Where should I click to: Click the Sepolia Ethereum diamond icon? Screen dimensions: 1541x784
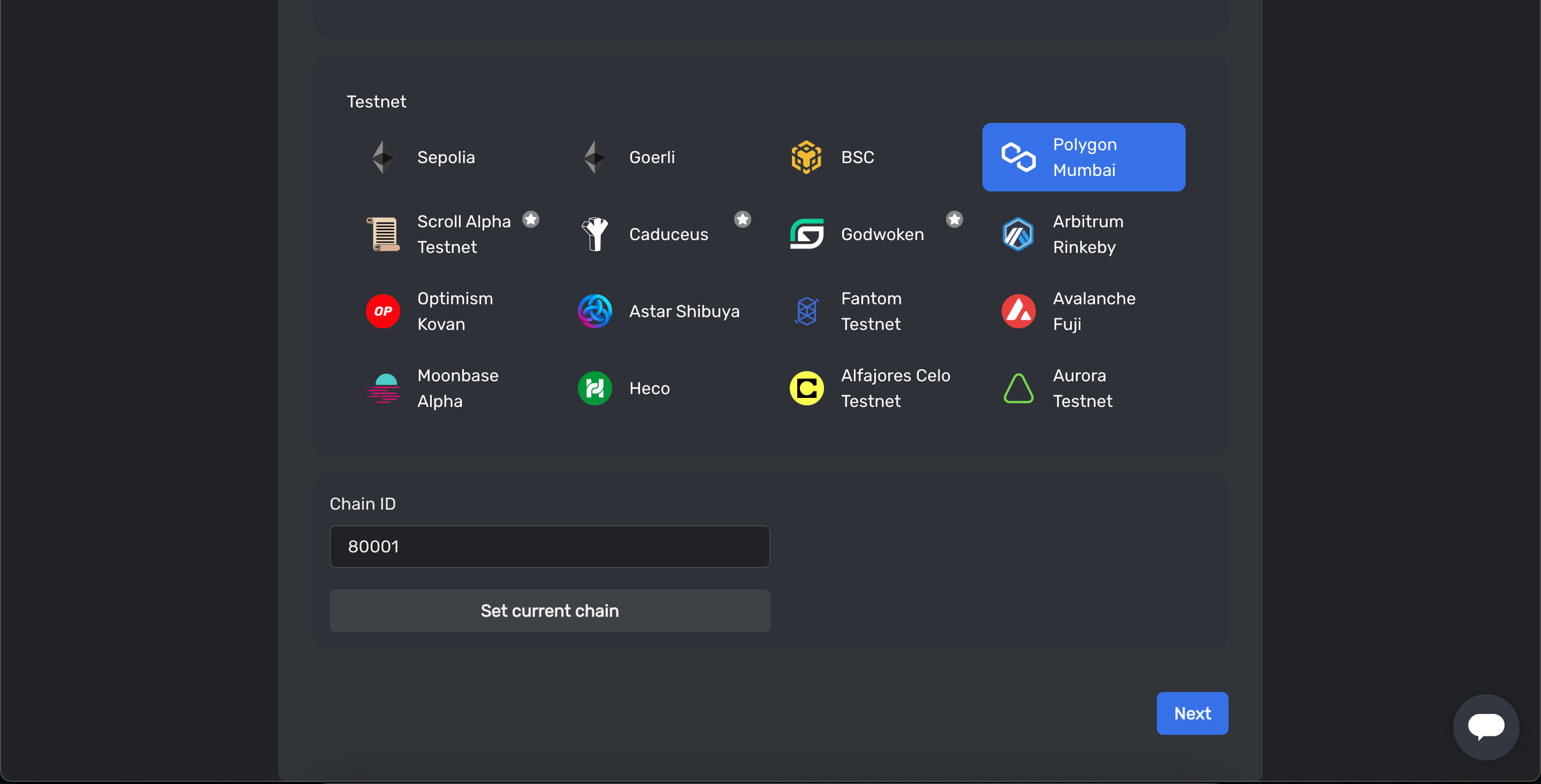pyautogui.click(x=382, y=157)
